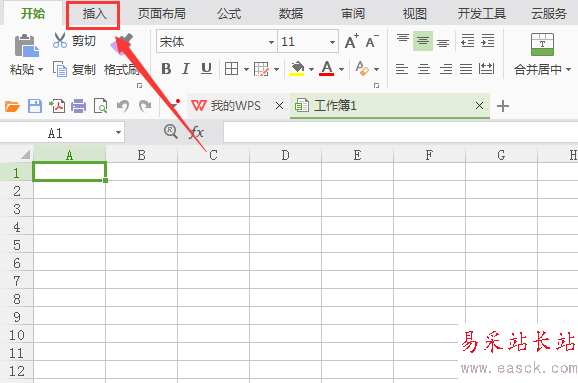
Task: Click distributed alignment icon
Action: pos(486,69)
